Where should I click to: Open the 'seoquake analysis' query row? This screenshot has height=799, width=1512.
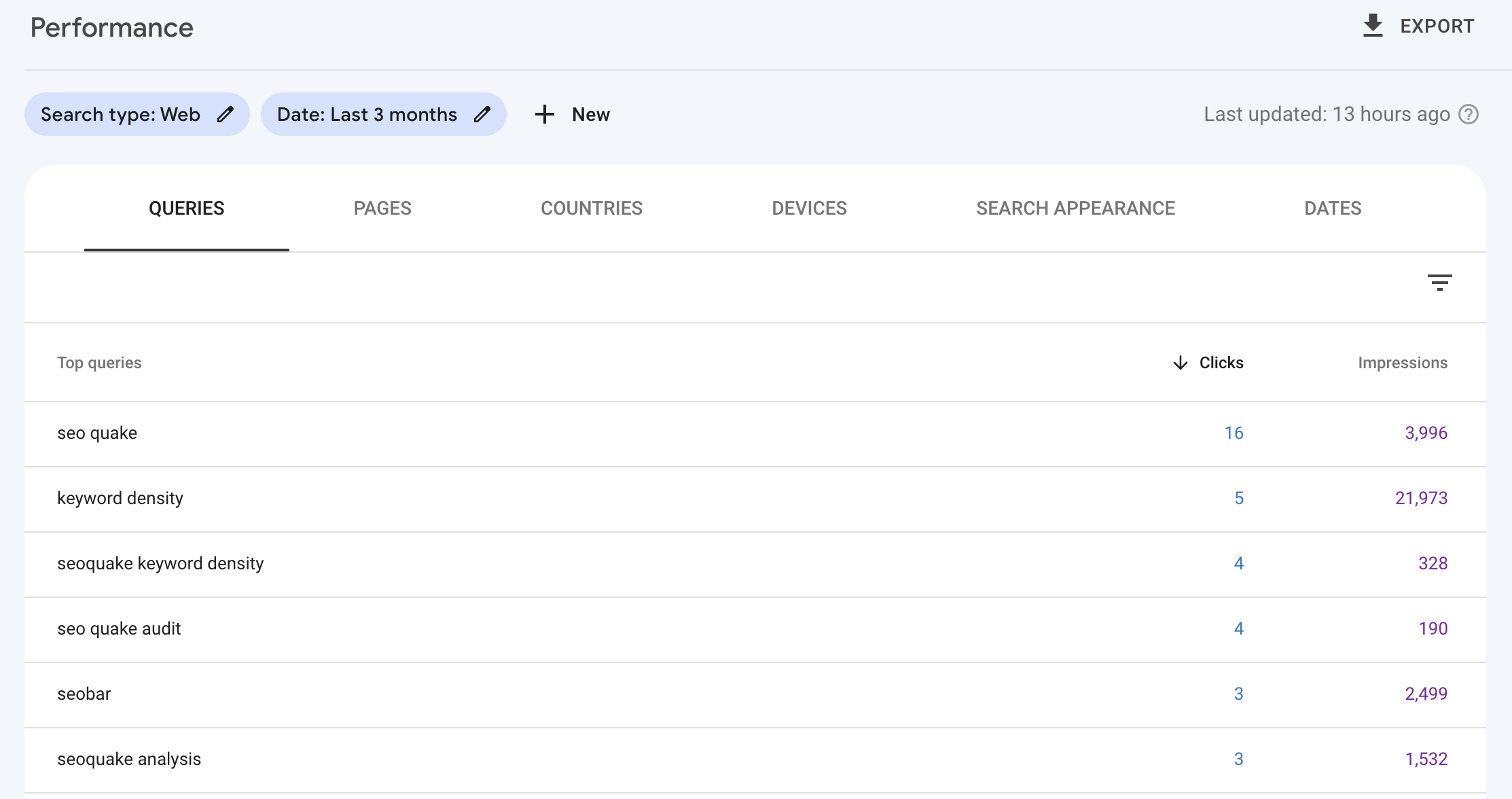click(129, 759)
